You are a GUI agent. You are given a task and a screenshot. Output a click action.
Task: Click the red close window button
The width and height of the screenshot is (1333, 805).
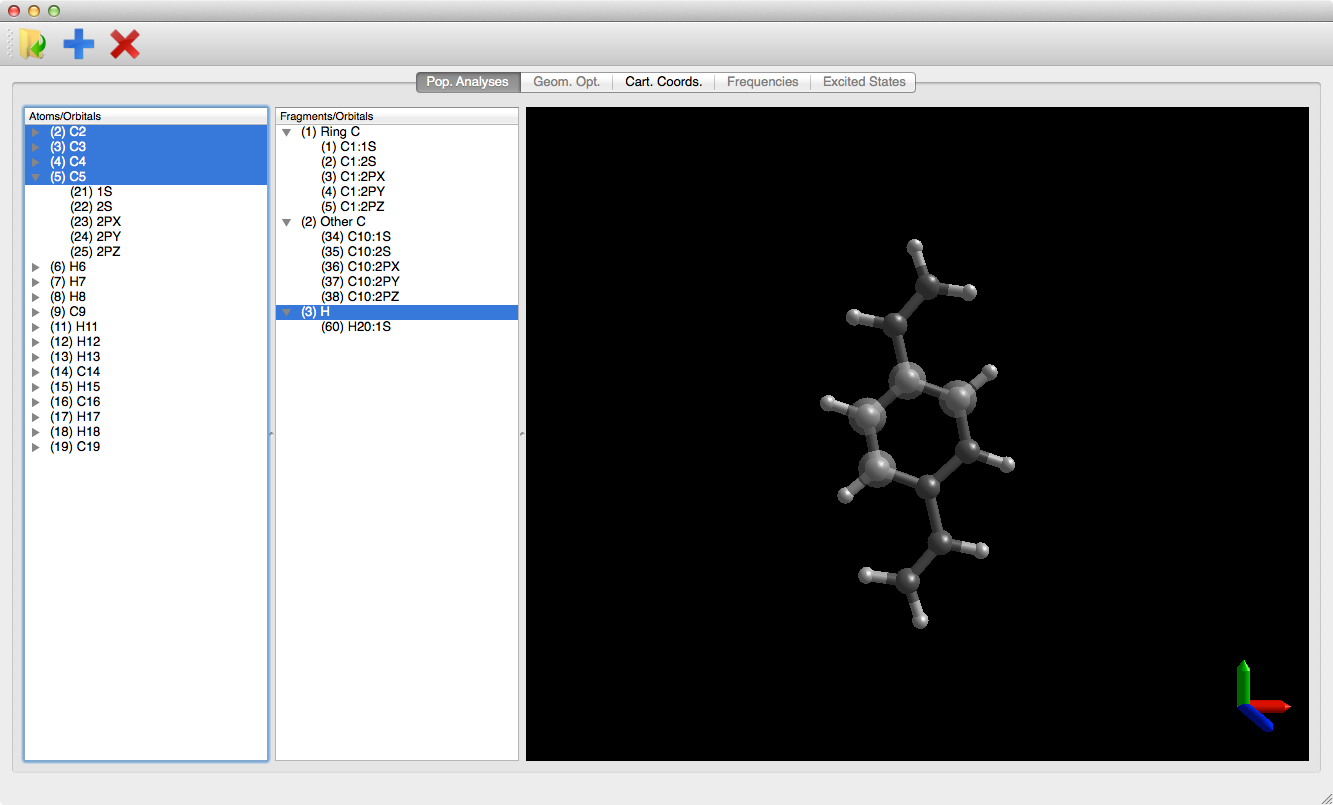tap(14, 10)
